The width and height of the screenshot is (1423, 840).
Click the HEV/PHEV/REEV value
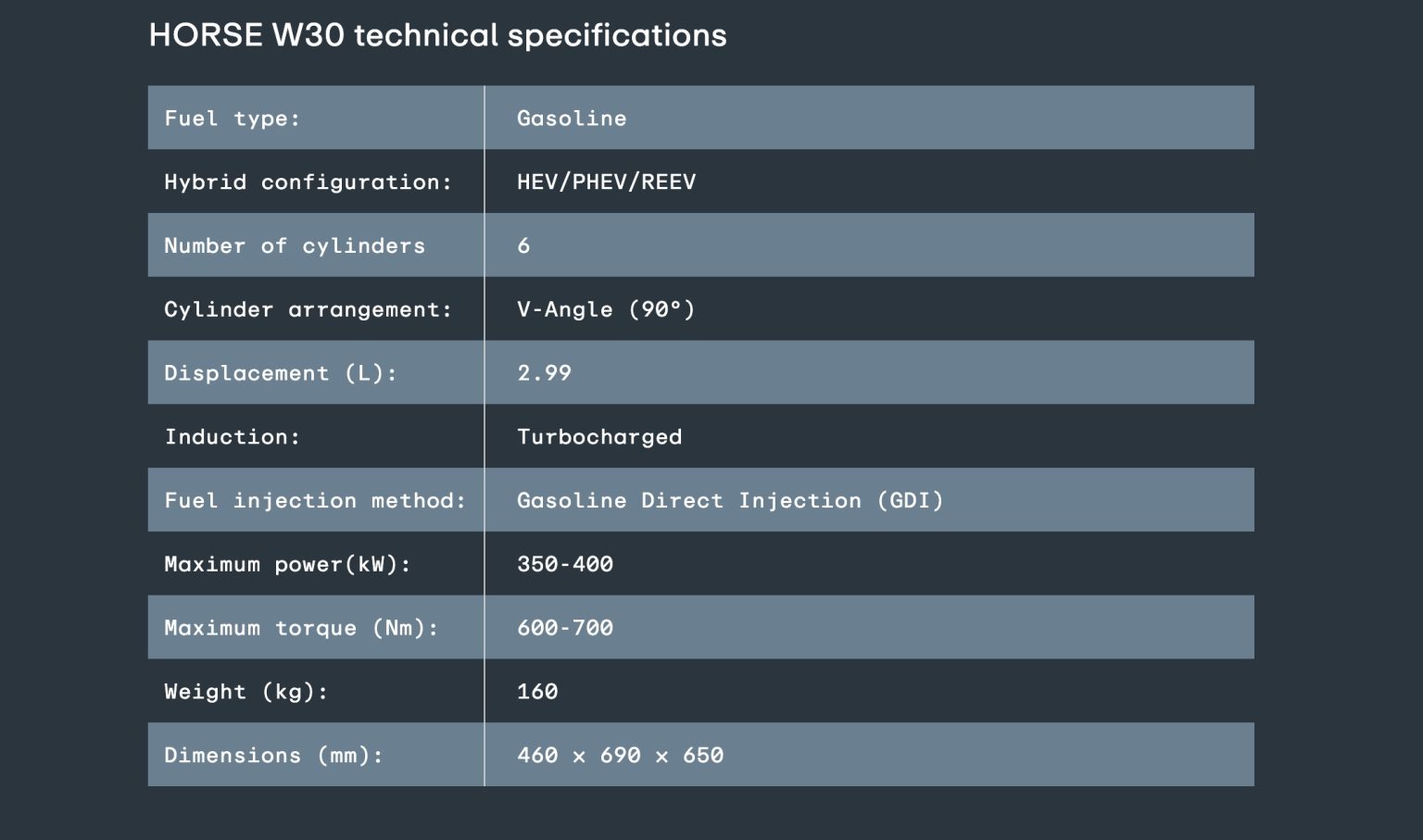606,182
